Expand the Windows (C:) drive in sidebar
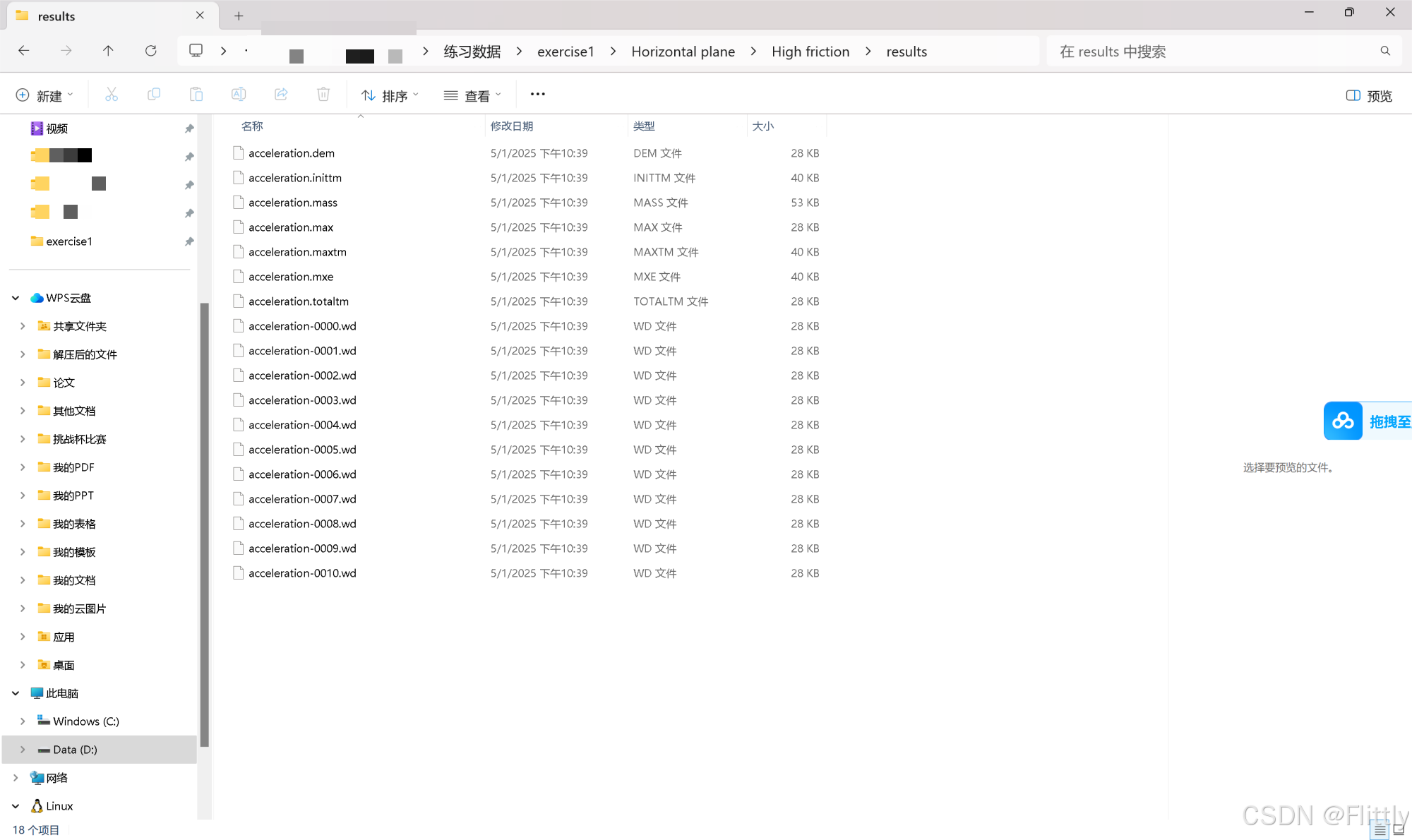Viewport: 1412px width, 840px height. (23, 721)
